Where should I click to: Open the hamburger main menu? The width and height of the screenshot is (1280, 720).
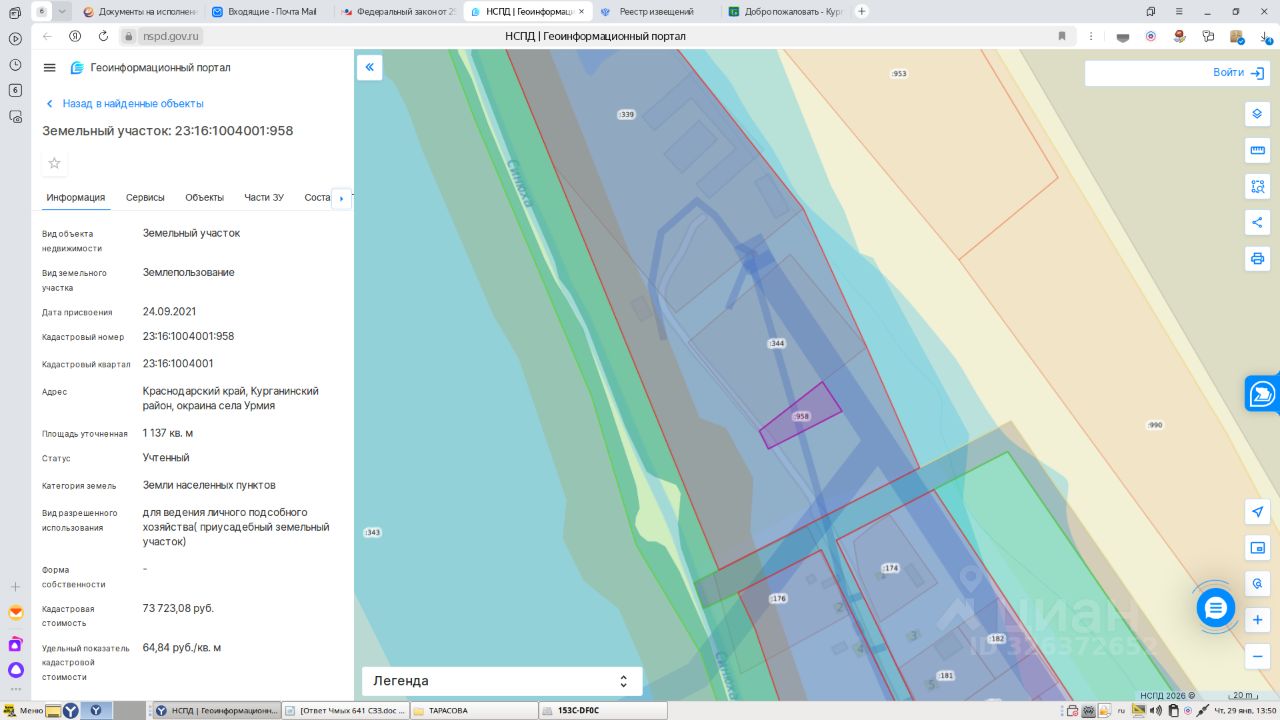(x=50, y=67)
